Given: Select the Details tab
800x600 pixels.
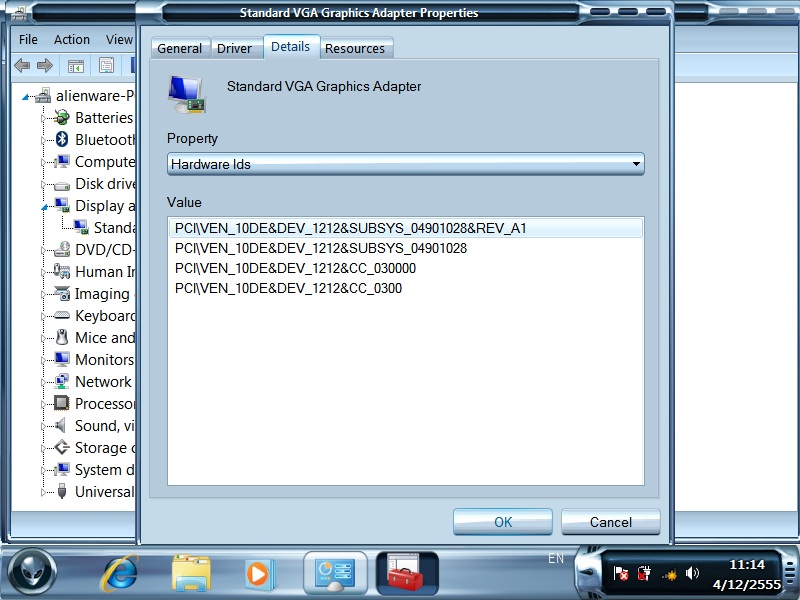Looking at the screenshot, I should pyautogui.click(x=291, y=47).
